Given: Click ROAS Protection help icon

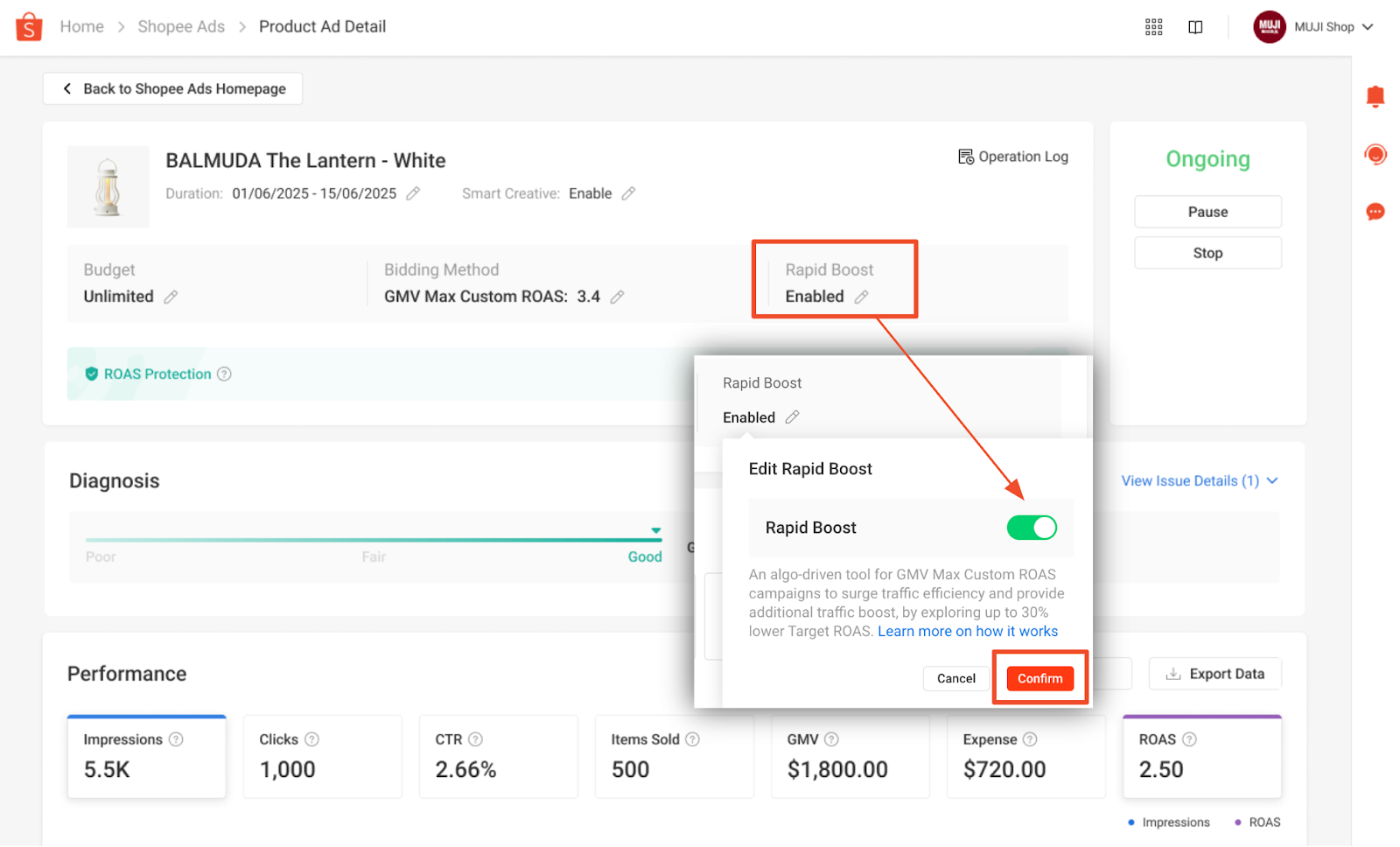Looking at the screenshot, I should [224, 374].
